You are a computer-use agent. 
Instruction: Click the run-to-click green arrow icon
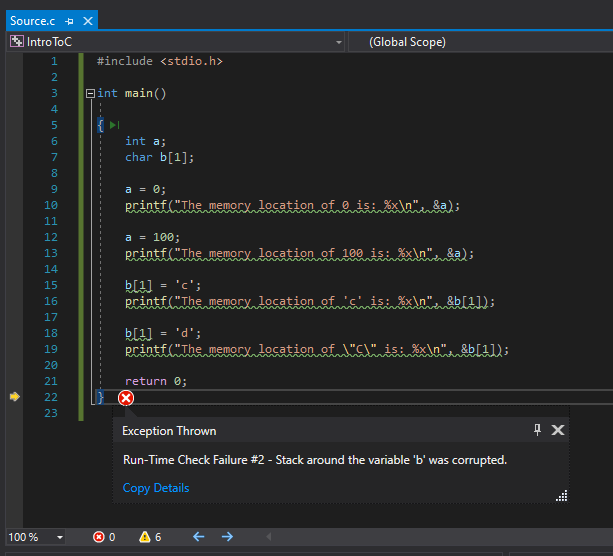click(115, 125)
